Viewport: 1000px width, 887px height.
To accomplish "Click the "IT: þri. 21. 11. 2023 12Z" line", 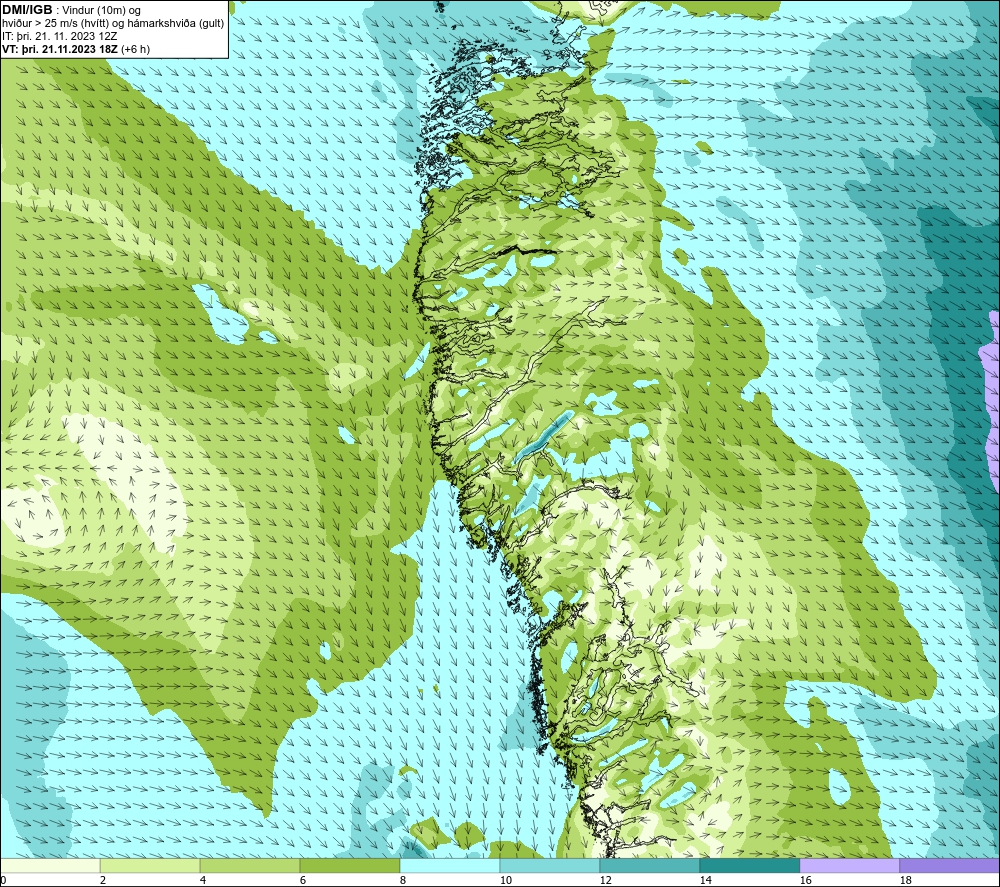I will pyautogui.click(x=60, y=36).
